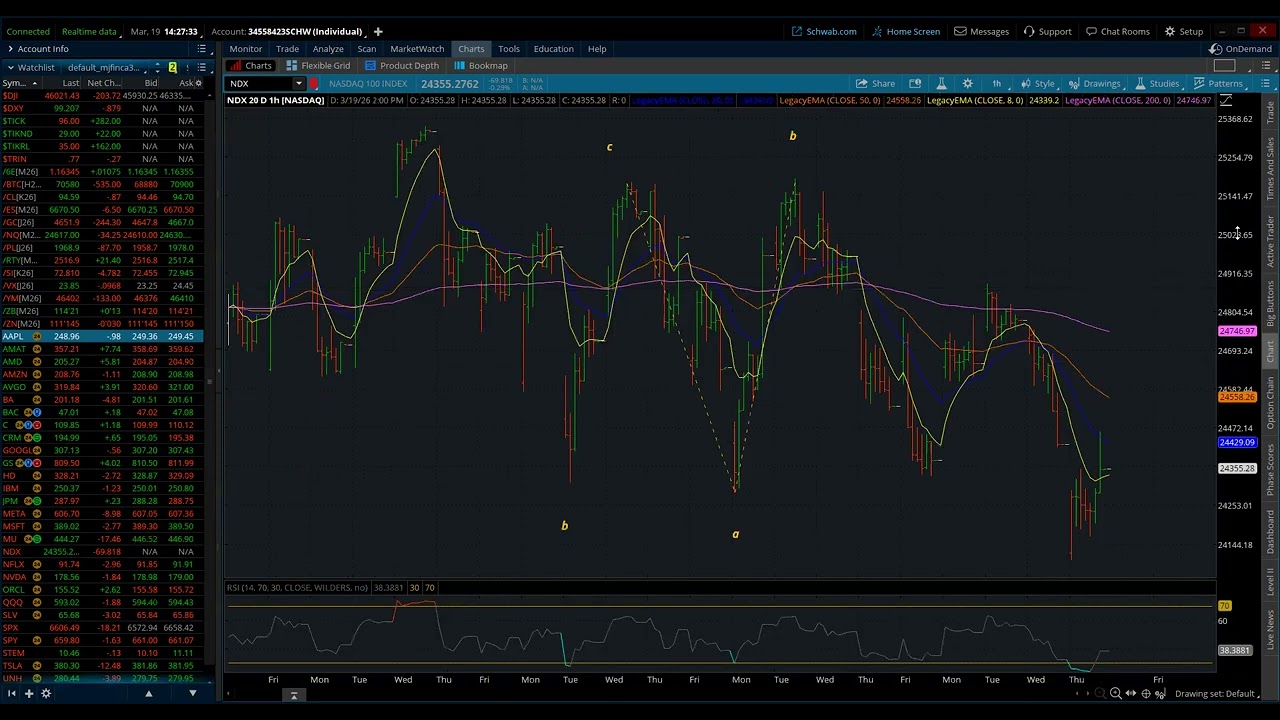Open the Drawing set: Default selector
The image size is (1280, 720).
pos(1217,693)
